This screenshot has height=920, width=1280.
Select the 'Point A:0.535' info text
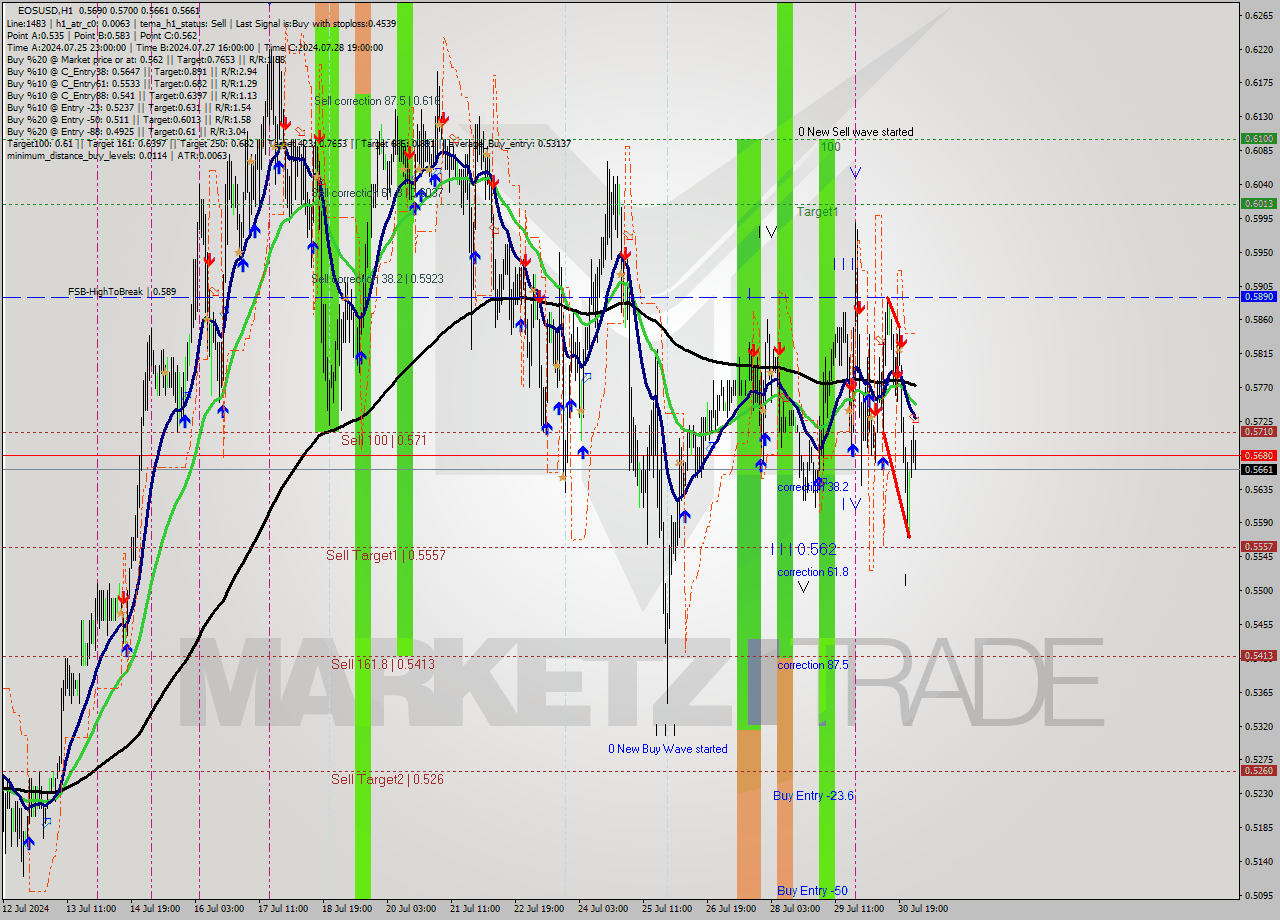37,35
